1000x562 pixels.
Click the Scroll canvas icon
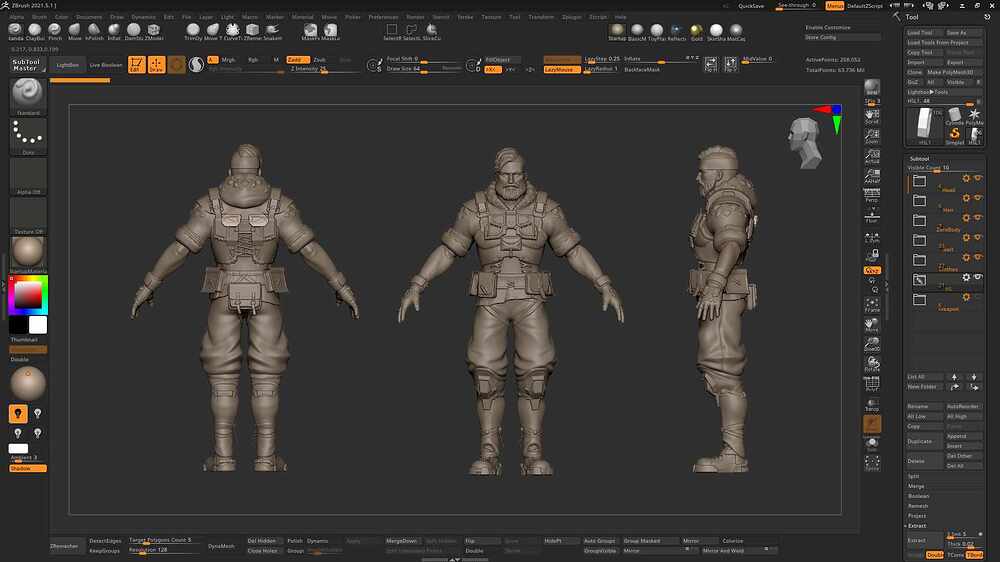[x=872, y=116]
